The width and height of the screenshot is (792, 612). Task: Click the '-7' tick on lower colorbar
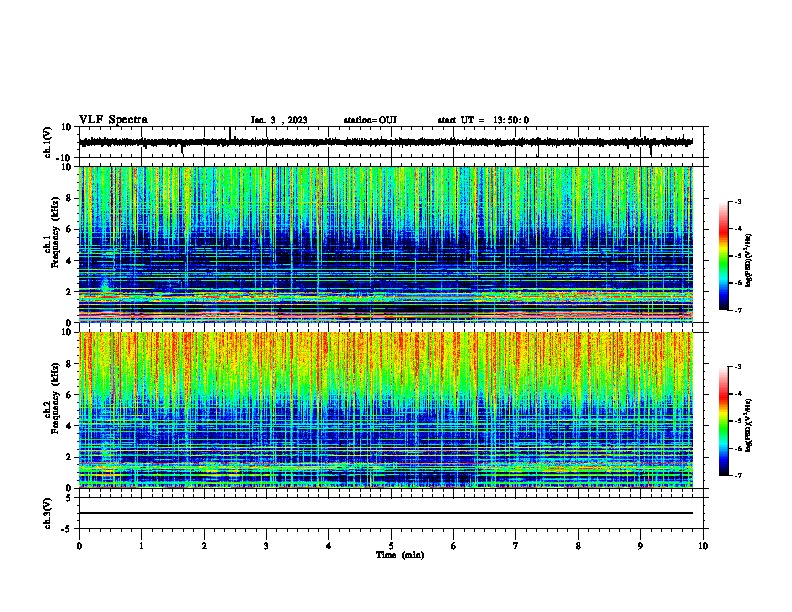[x=738, y=475]
